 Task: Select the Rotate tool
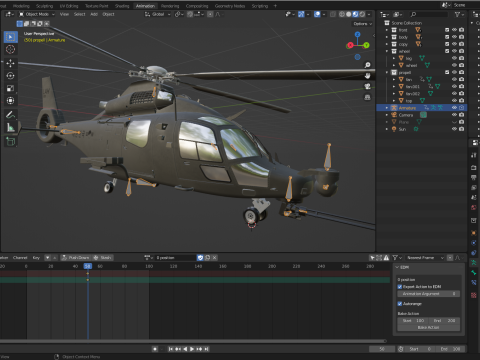11,76
